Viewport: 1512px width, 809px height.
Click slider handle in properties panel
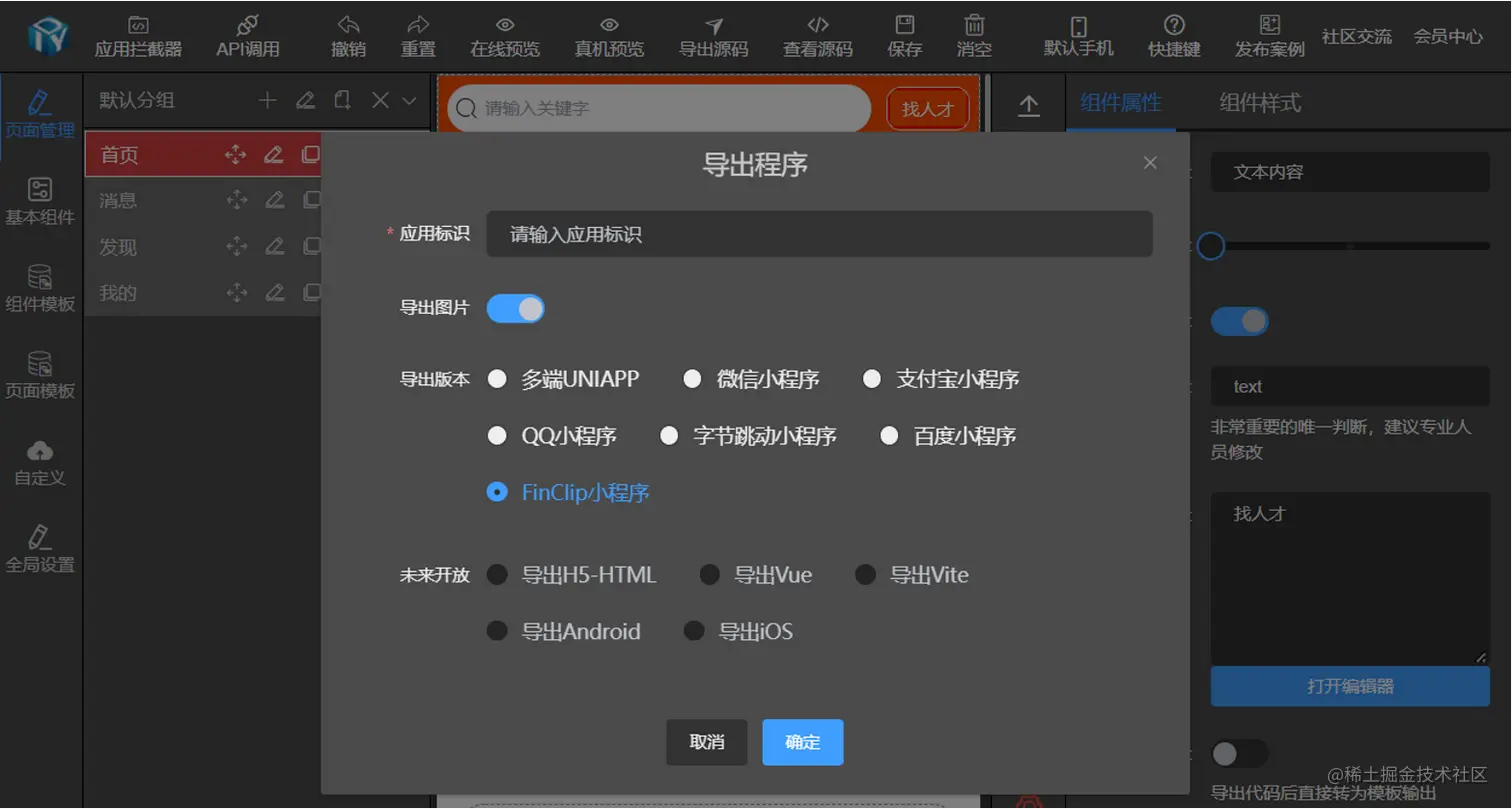tap(1211, 245)
